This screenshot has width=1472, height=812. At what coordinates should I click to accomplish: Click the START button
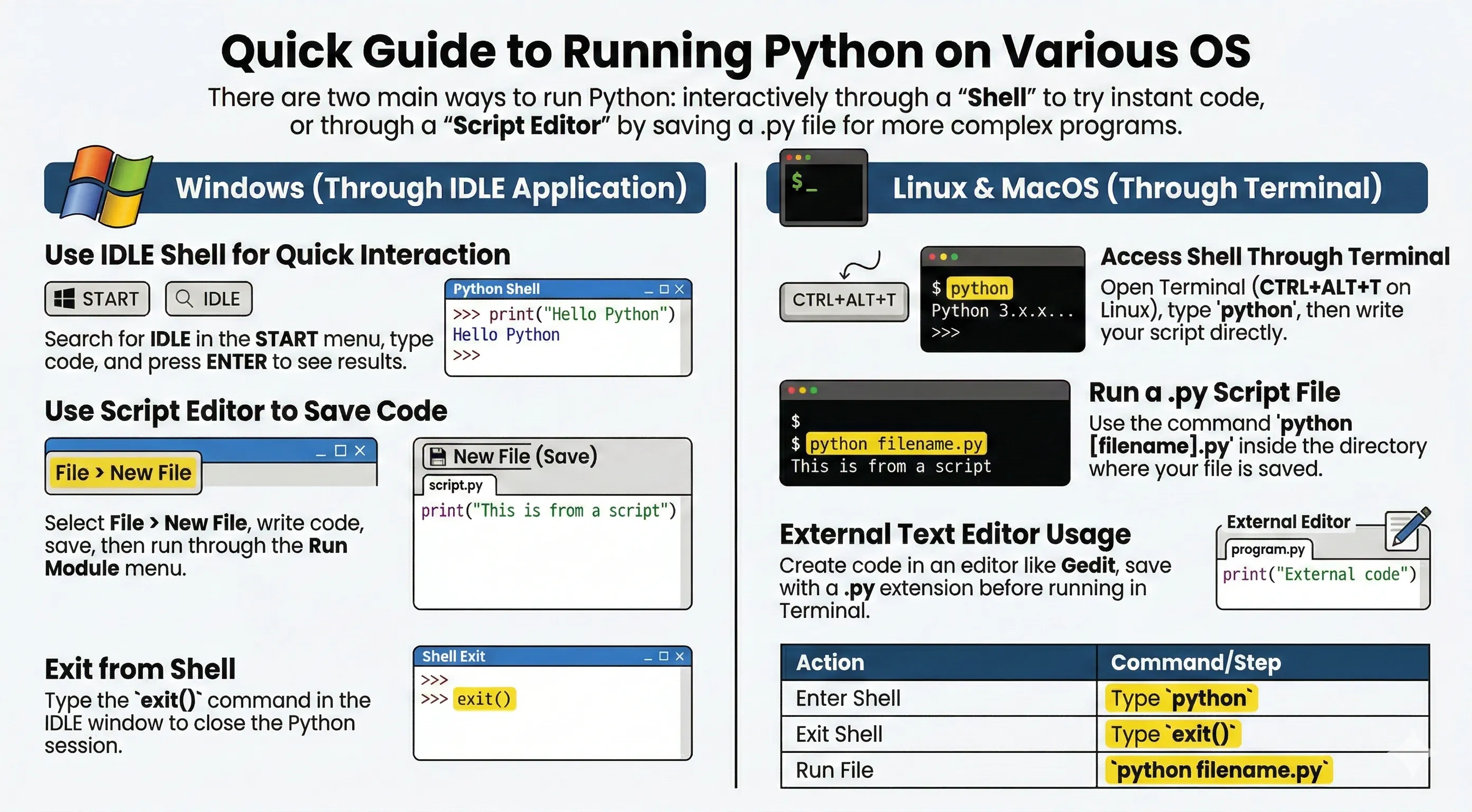pos(97,299)
